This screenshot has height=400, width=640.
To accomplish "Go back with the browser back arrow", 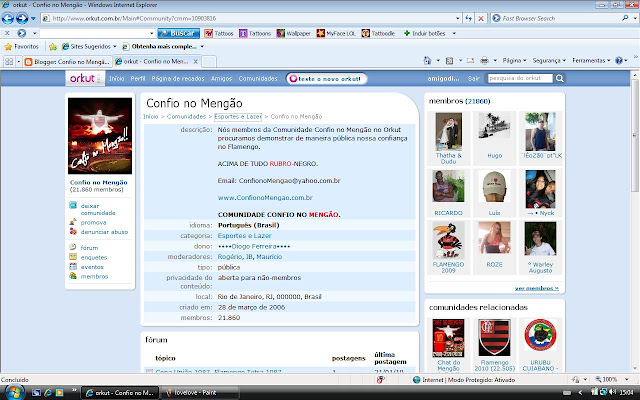I will pyautogui.click(x=8, y=18).
